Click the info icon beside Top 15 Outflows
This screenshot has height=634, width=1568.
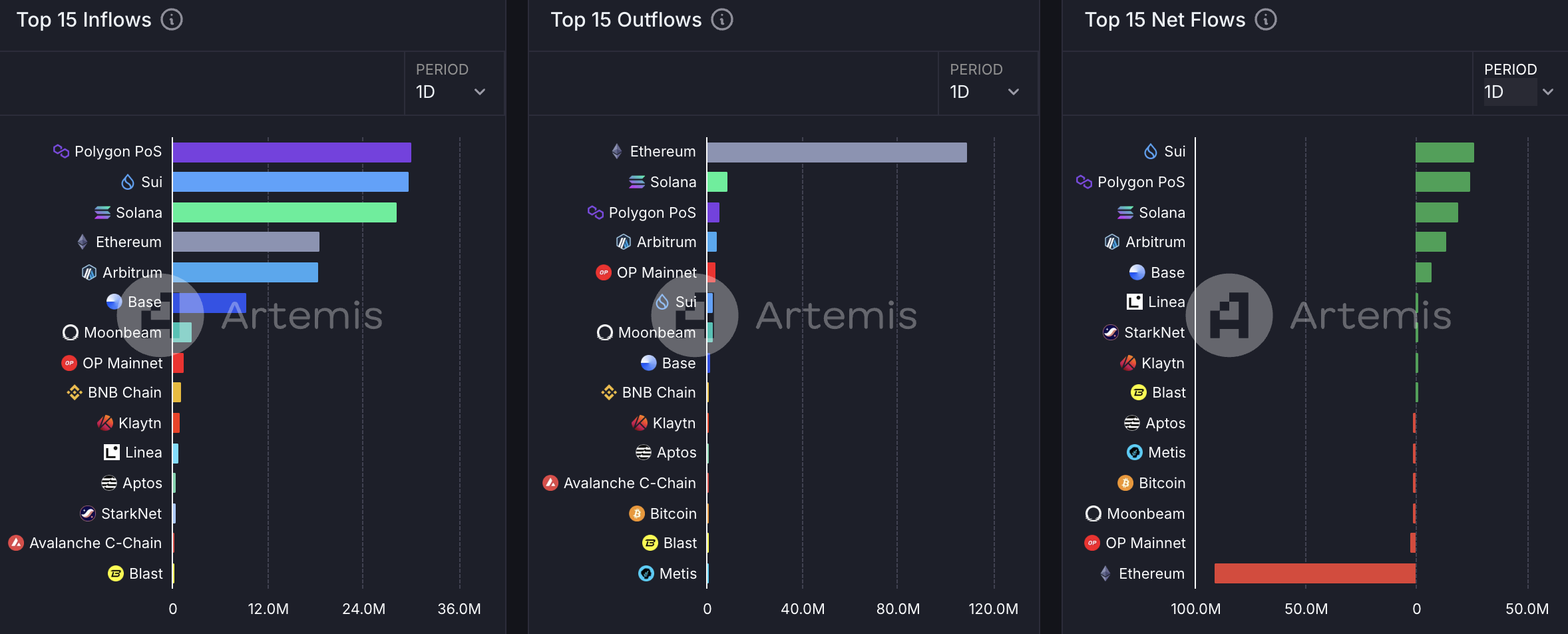[722, 20]
